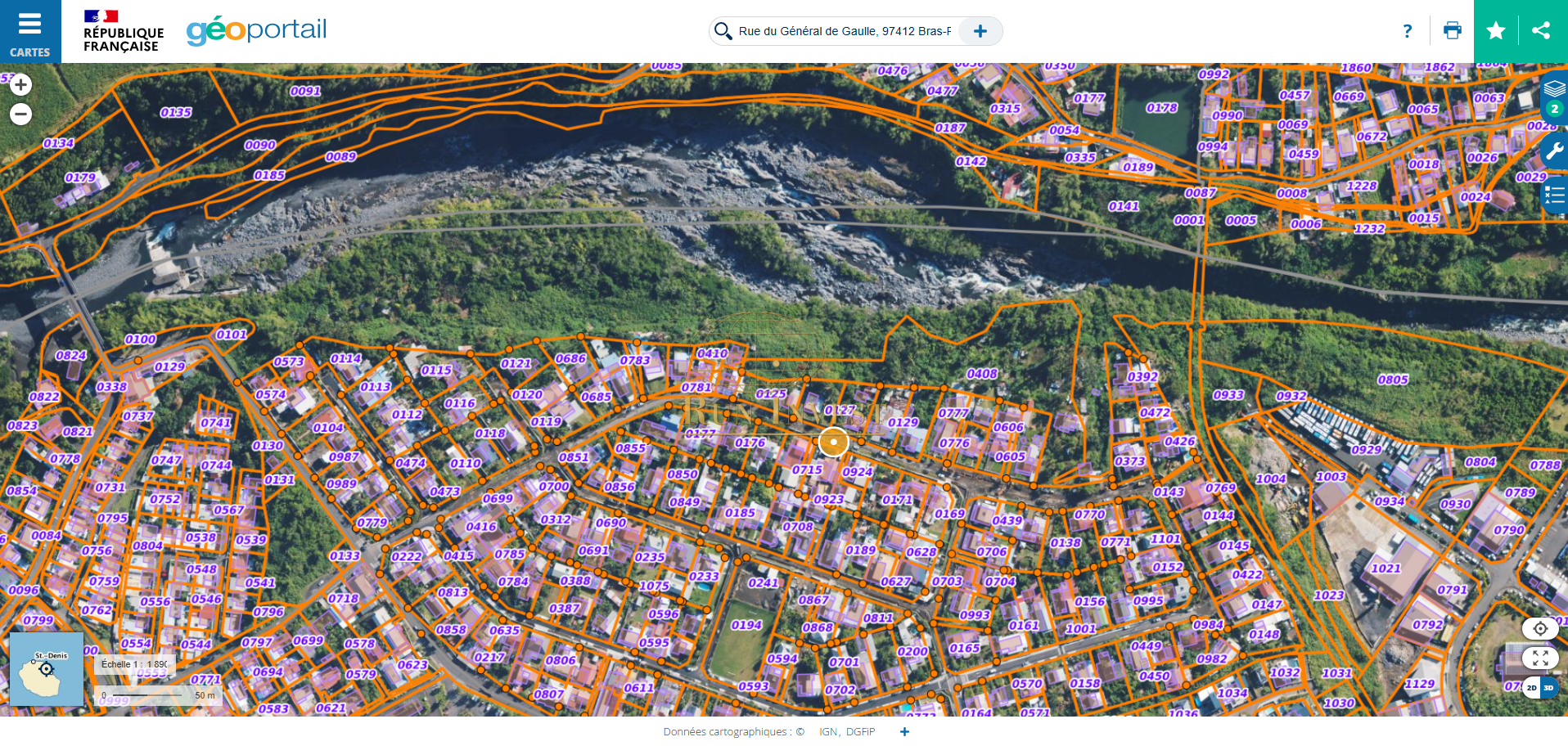This screenshot has height=746, width=1568.
Task: Share the map via share icon
Action: 1542,31
